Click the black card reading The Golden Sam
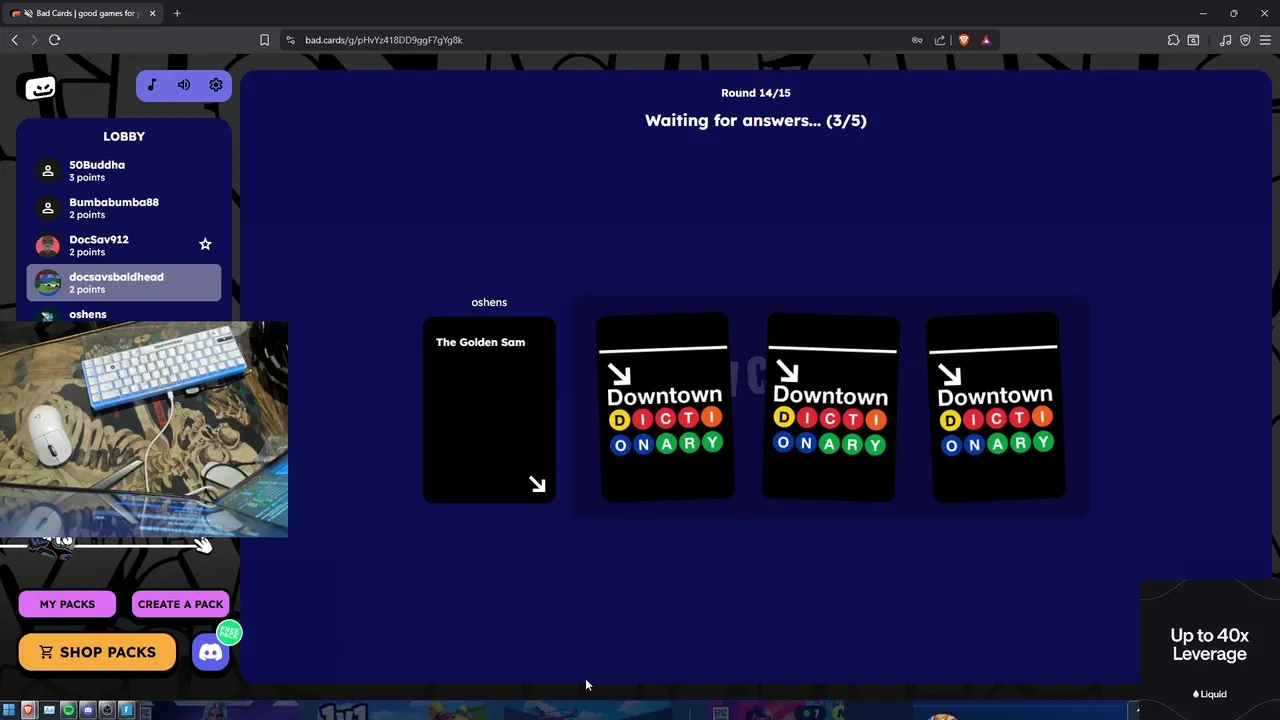The width and height of the screenshot is (1280, 720). (489, 410)
